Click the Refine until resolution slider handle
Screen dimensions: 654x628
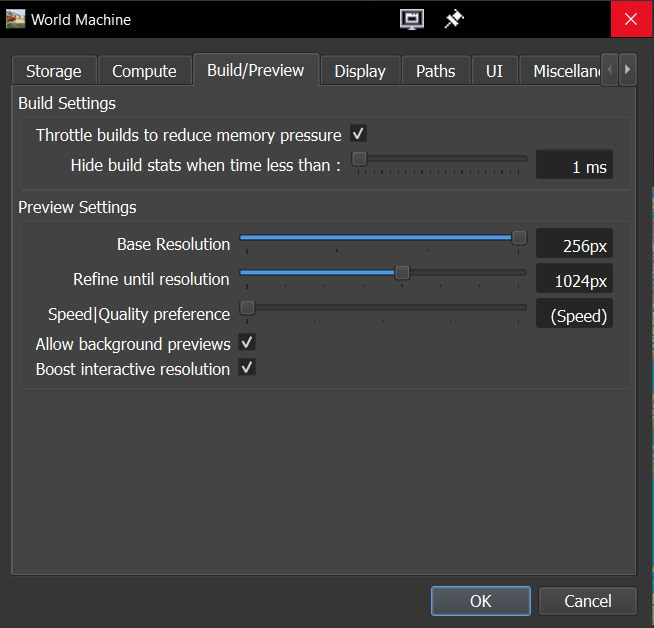(402, 272)
